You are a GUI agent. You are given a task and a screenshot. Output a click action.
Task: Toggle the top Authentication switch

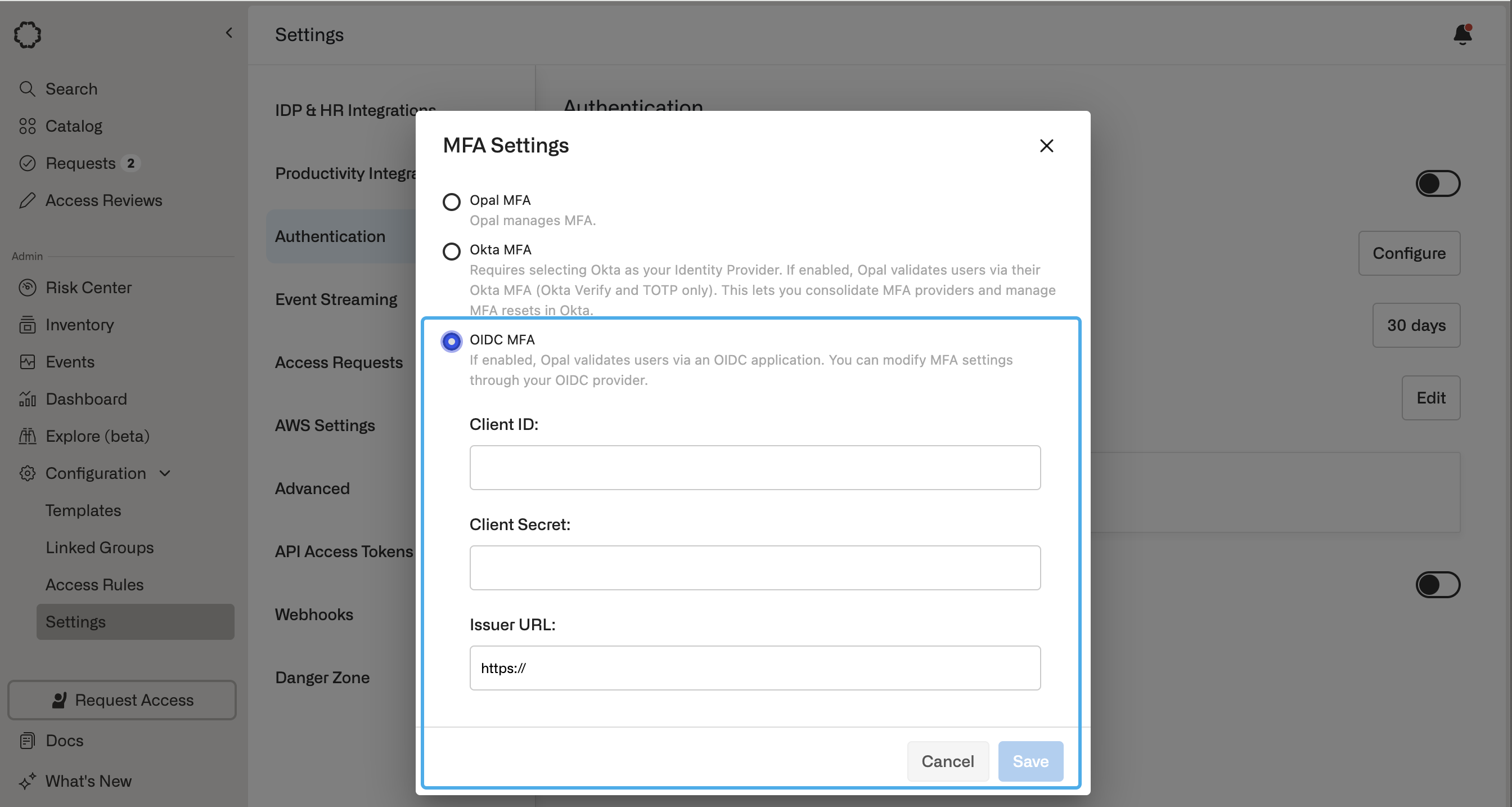pyautogui.click(x=1437, y=184)
